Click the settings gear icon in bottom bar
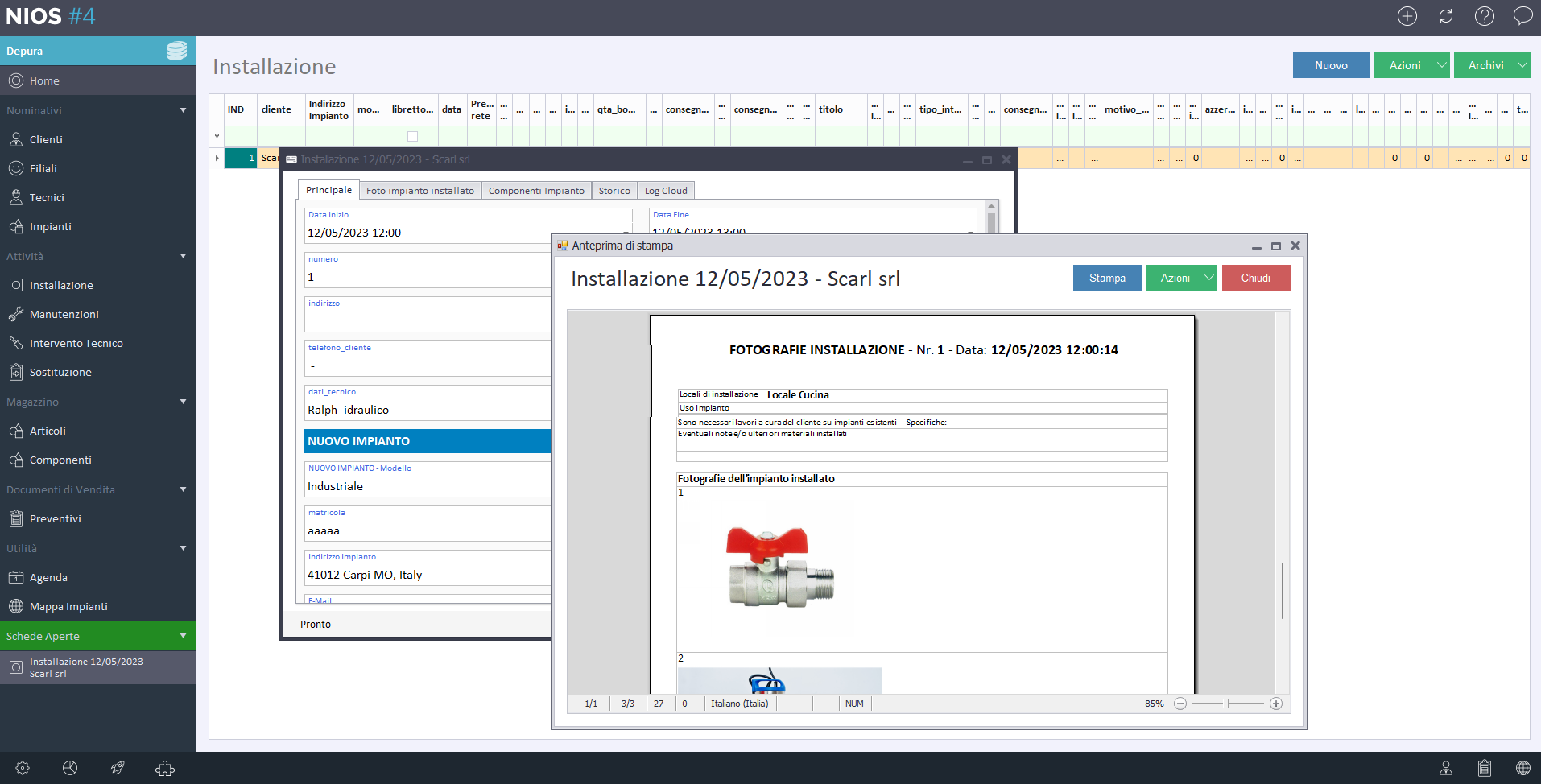 23,768
